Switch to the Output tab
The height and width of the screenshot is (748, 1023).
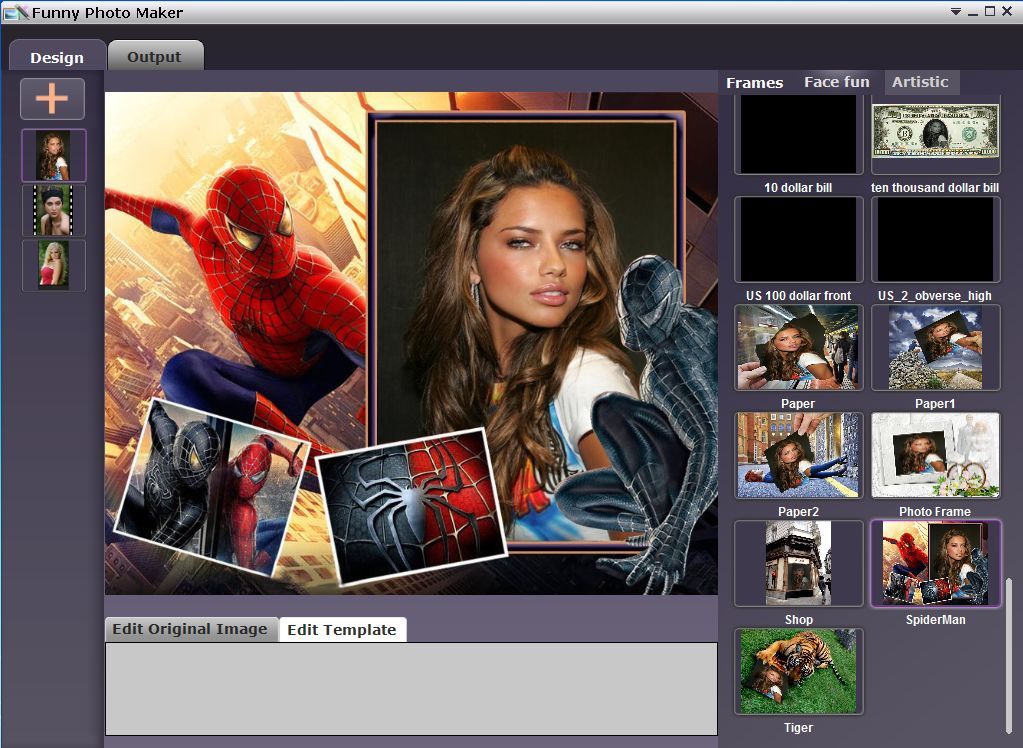pos(155,56)
